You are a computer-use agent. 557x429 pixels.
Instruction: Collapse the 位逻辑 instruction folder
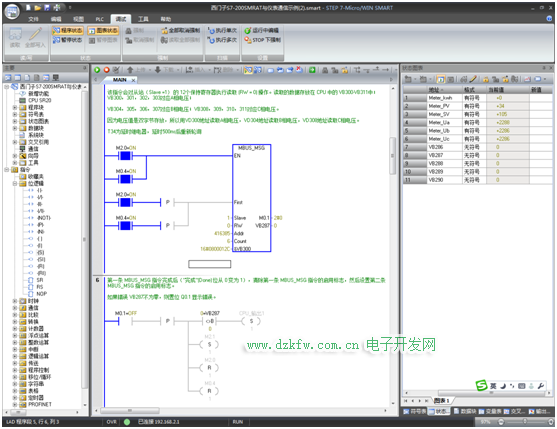(15, 184)
